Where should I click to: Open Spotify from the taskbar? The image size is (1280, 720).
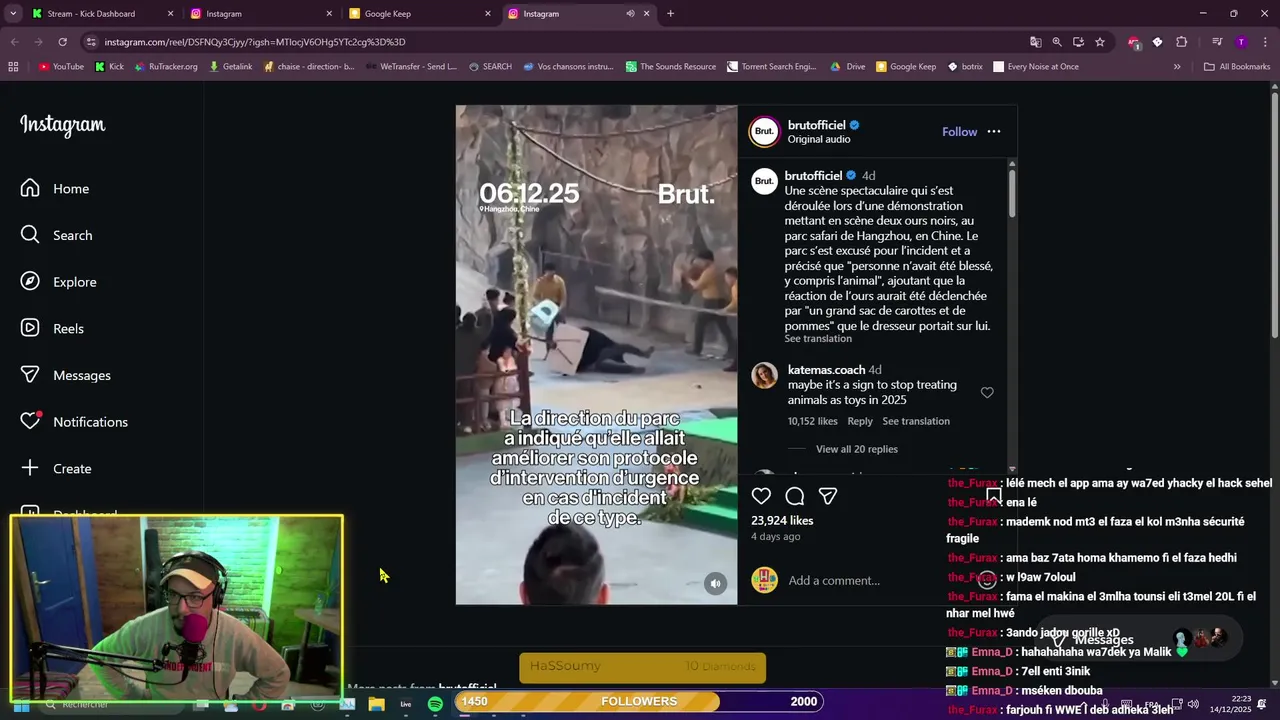point(435,704)
